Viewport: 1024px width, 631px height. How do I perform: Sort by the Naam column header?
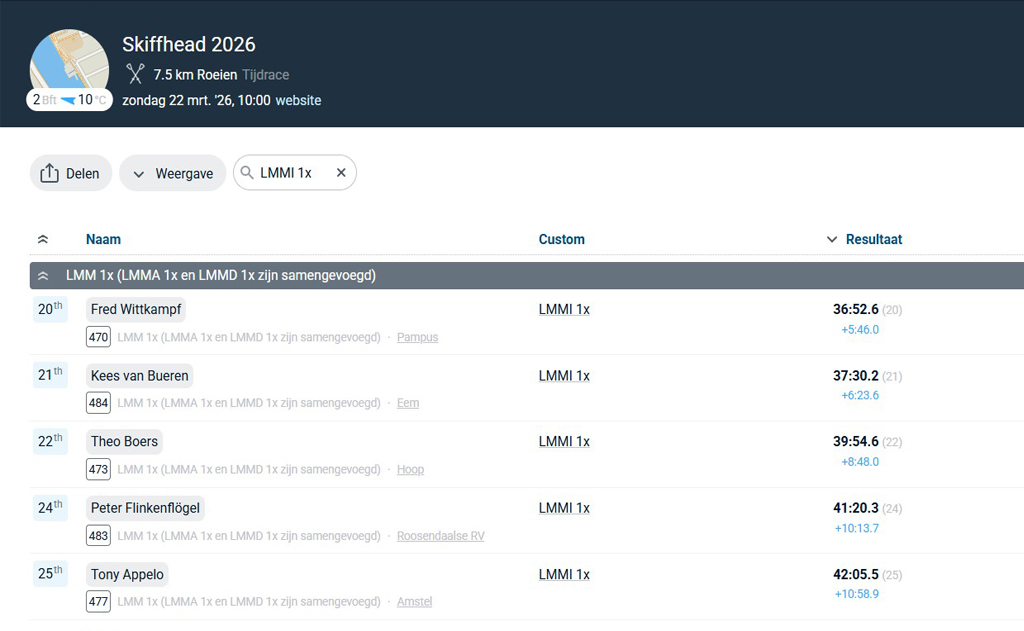coord(103,240)
